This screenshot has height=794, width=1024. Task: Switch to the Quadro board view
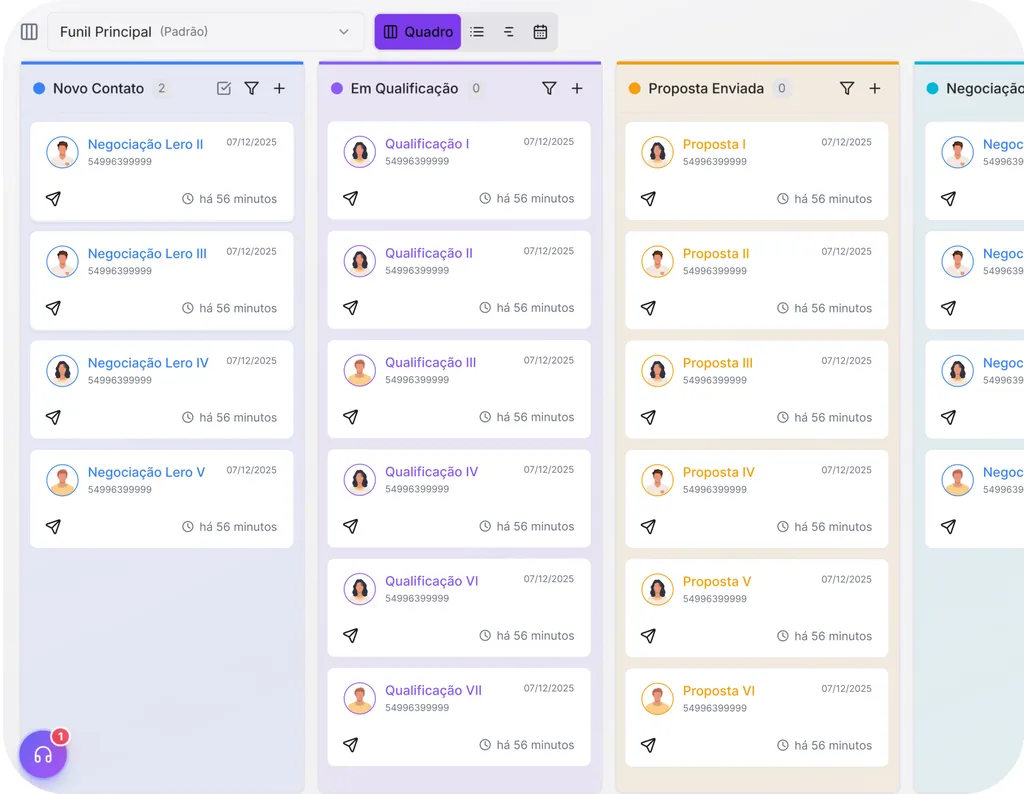tap(417, 31)
